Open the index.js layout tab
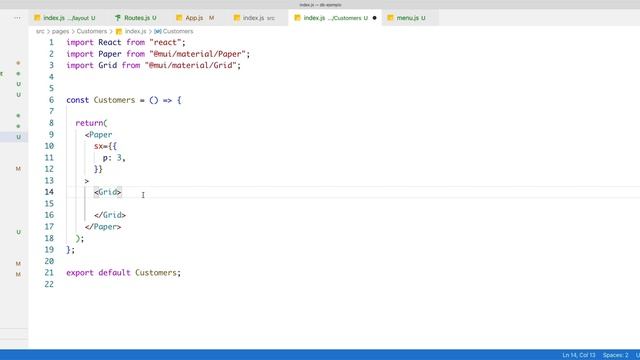This screenshot has width=640, height=360. click(x=65, y=18)
